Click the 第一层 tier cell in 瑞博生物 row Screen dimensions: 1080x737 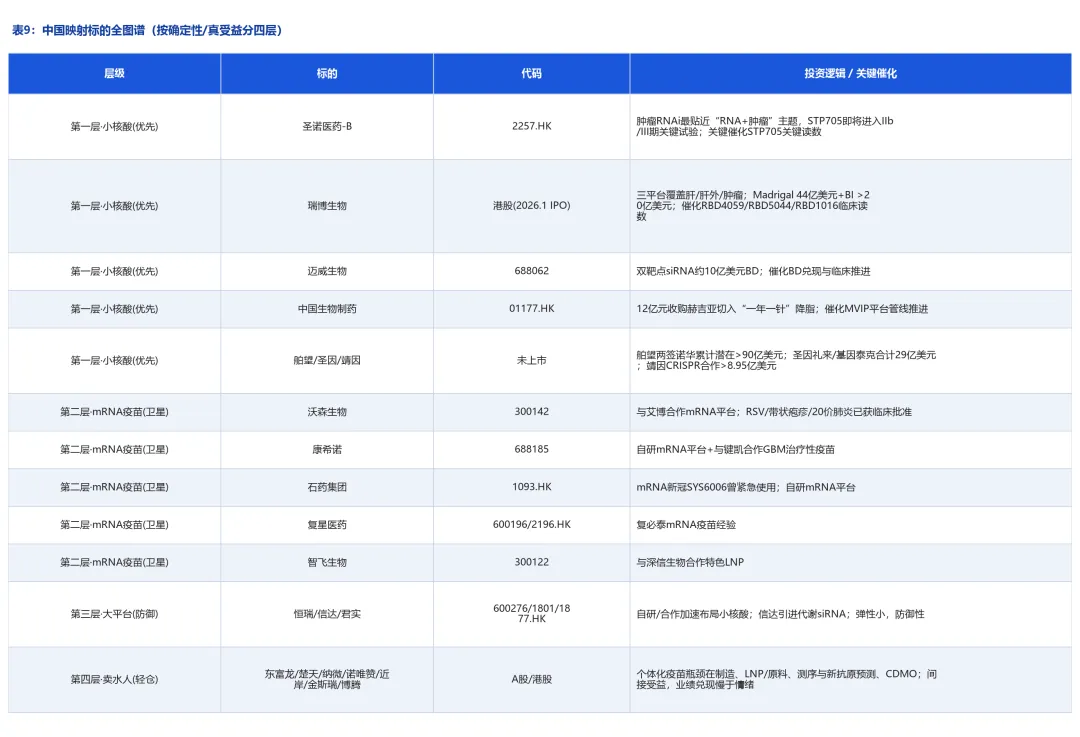(114, 206)
